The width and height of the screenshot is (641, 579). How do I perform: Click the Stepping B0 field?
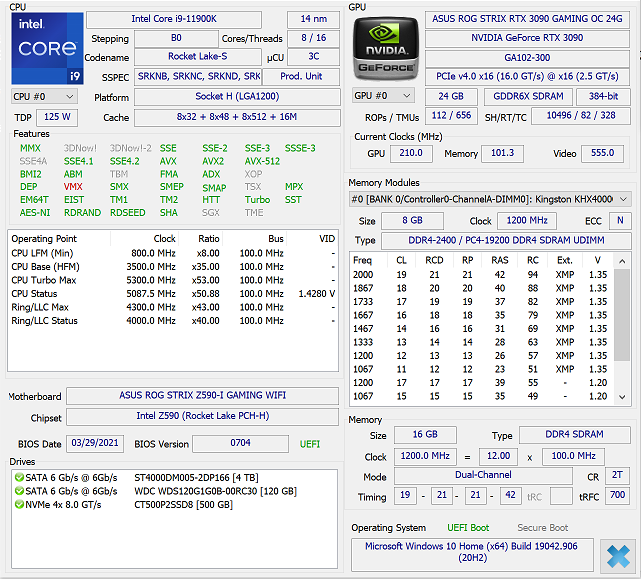tap(176, 38)
